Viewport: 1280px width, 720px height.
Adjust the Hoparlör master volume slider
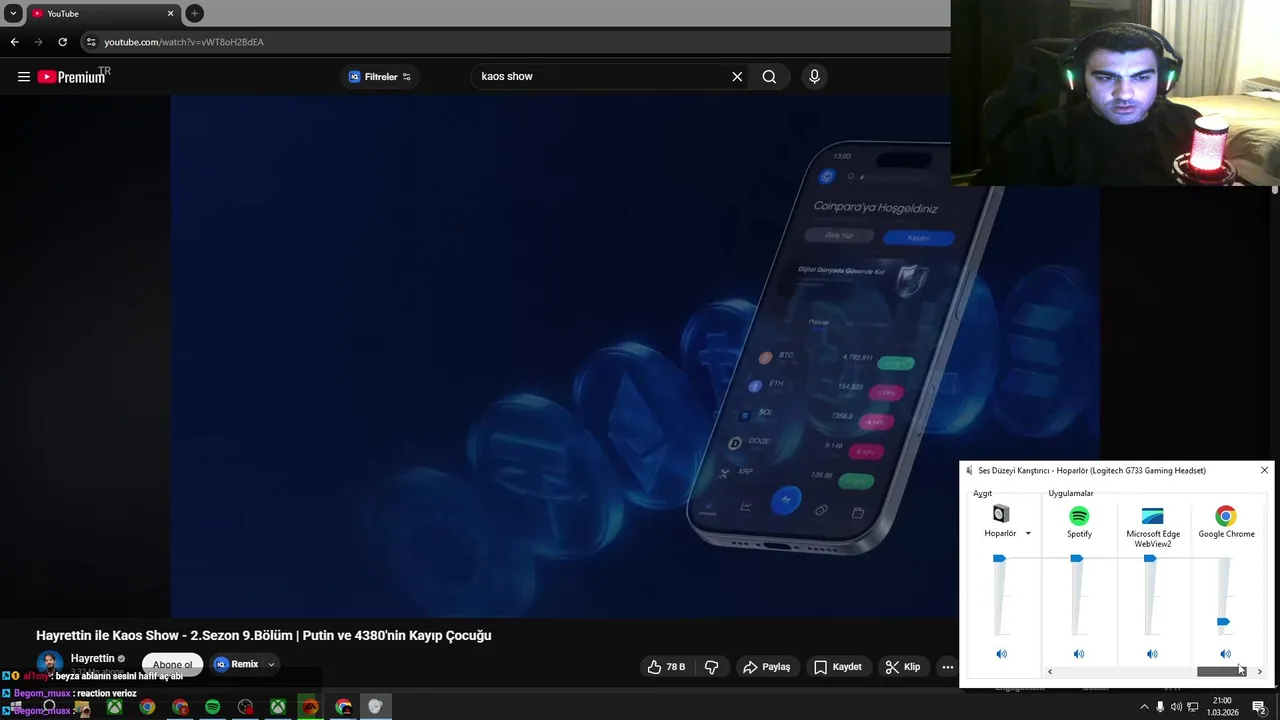tap(999, 558)
